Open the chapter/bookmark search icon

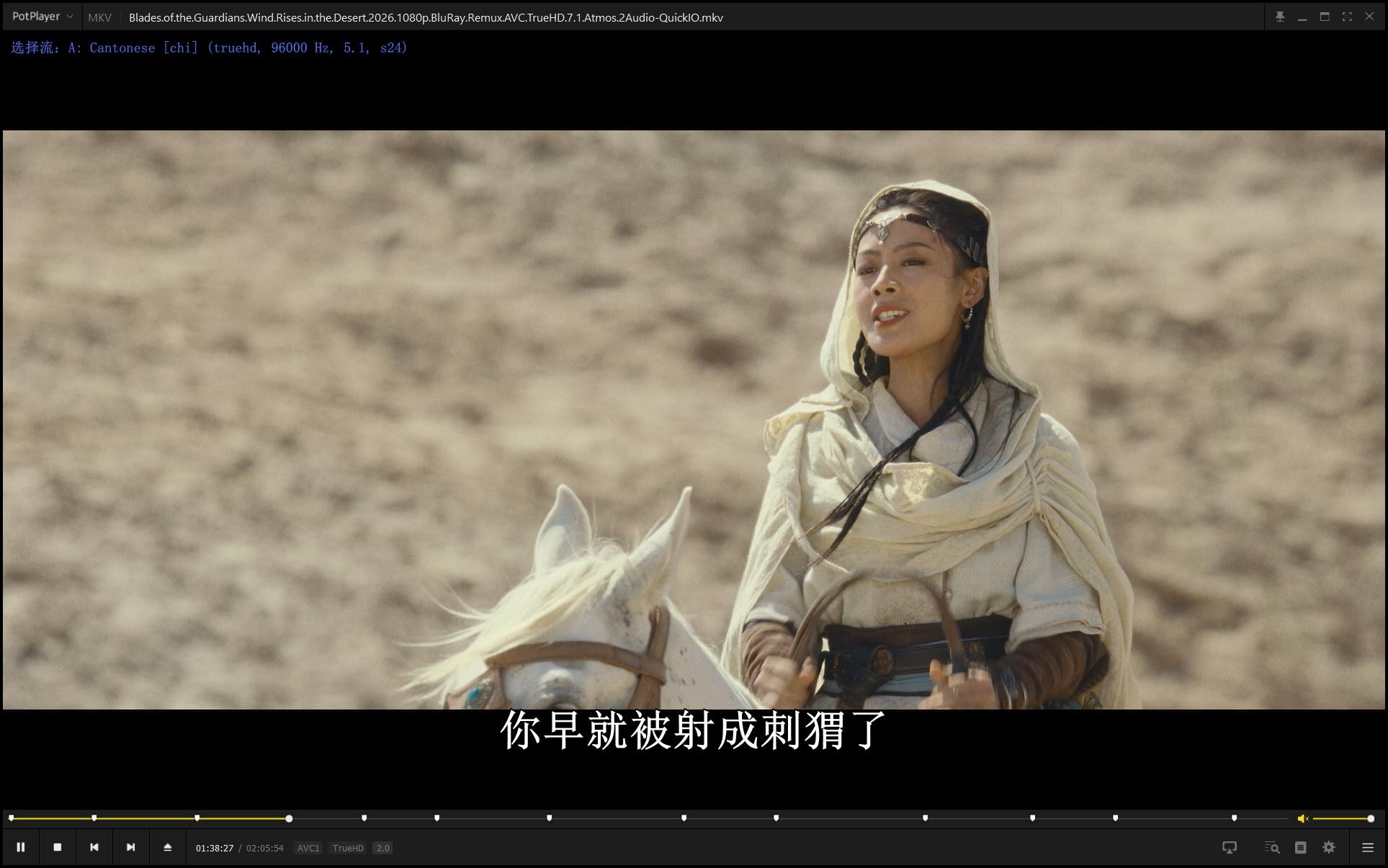pos(1272,848)
